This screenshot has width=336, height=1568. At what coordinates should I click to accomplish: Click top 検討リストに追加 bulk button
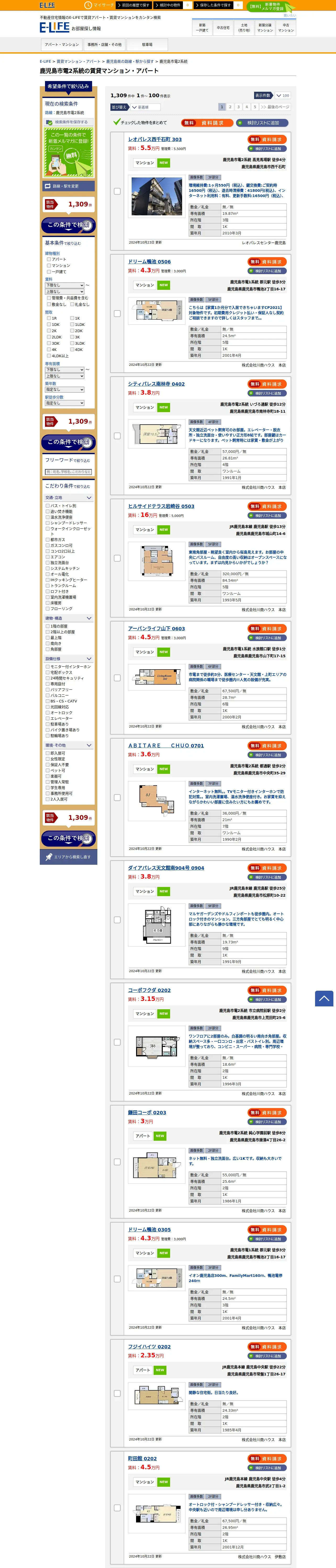pos(262,123)
